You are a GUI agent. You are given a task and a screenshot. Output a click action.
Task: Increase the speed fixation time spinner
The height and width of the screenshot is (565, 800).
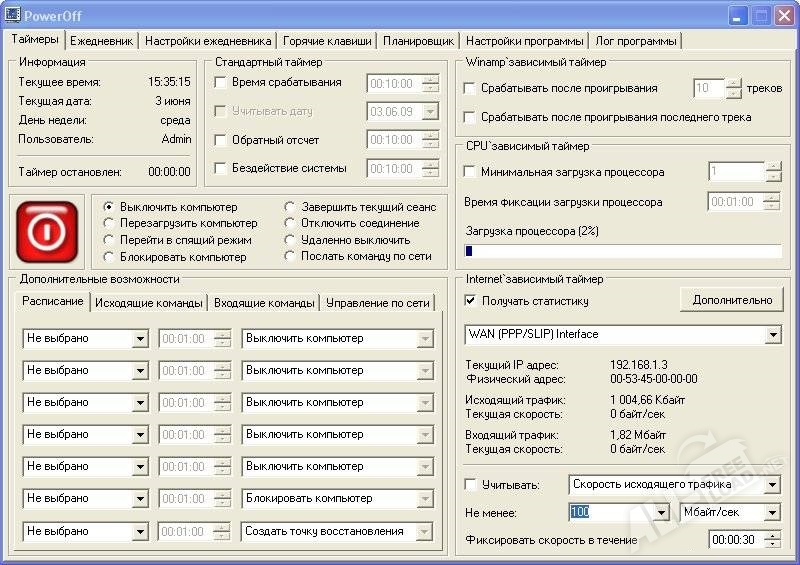pyautogui.click(x=771, y=535)
